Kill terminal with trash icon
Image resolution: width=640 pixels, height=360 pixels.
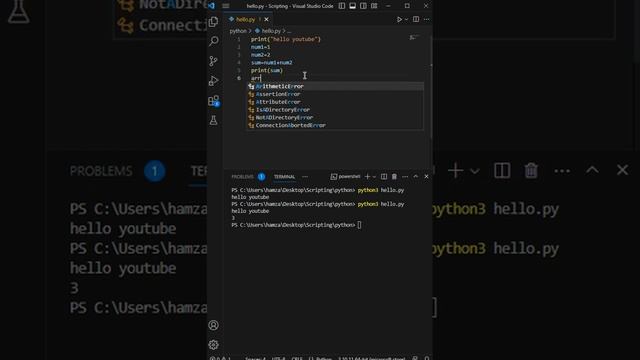(x=394, y=176)
